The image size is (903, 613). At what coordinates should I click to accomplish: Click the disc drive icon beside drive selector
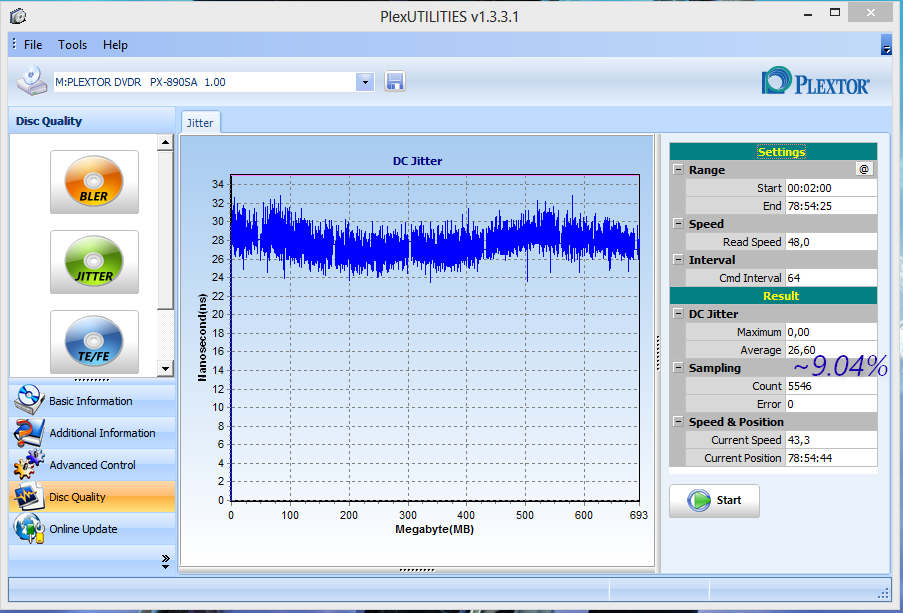tap(32, 81)
